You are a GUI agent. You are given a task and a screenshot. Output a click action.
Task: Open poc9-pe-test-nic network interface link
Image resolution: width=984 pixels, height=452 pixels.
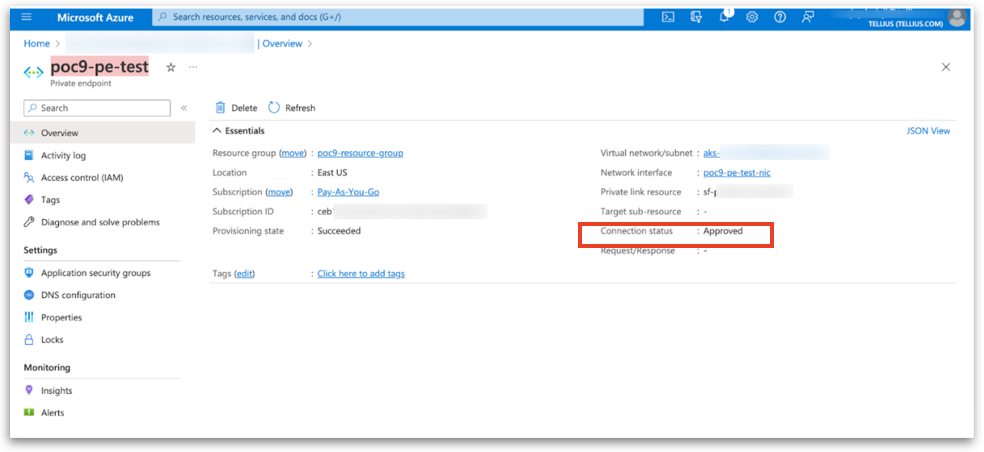coord(737,173)
